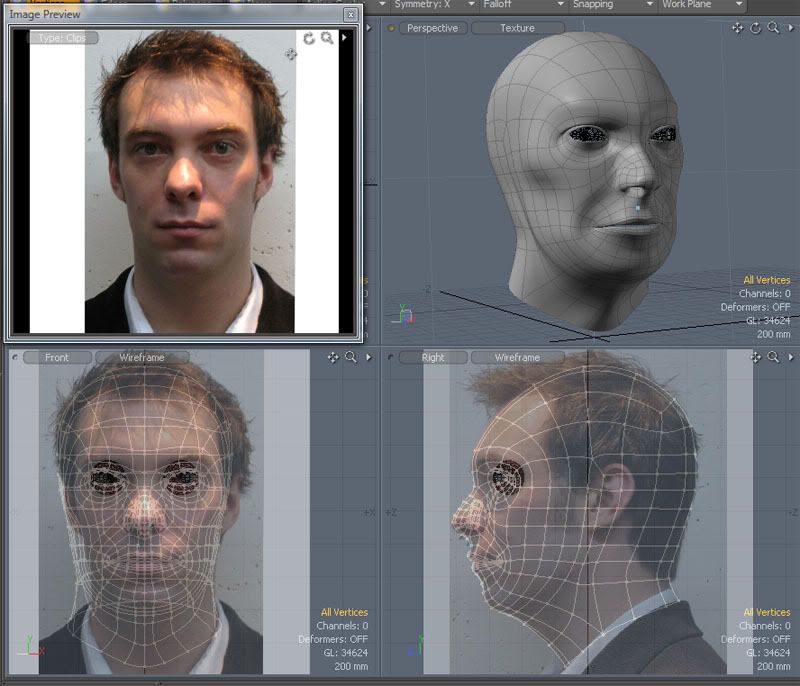This screenshot has height=686, width=800.
Task: Open the Work Plane menu
Action: pos(700,5)
